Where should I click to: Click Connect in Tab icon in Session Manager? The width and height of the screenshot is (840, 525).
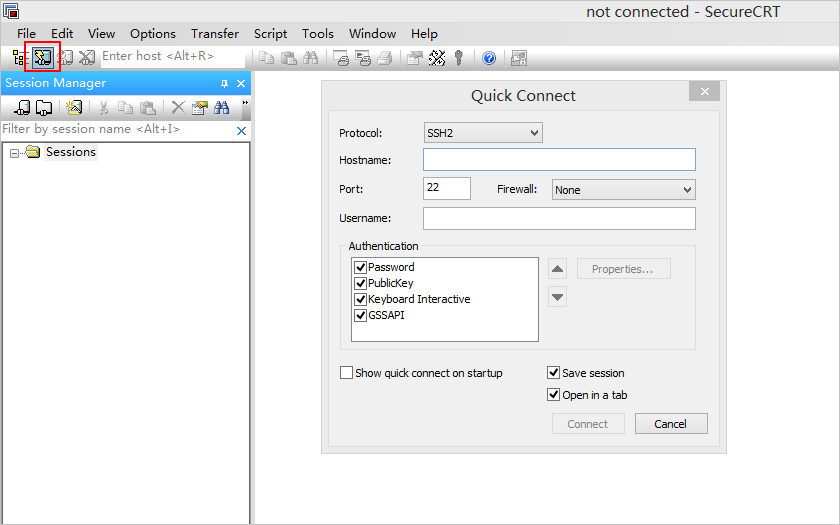44,108
